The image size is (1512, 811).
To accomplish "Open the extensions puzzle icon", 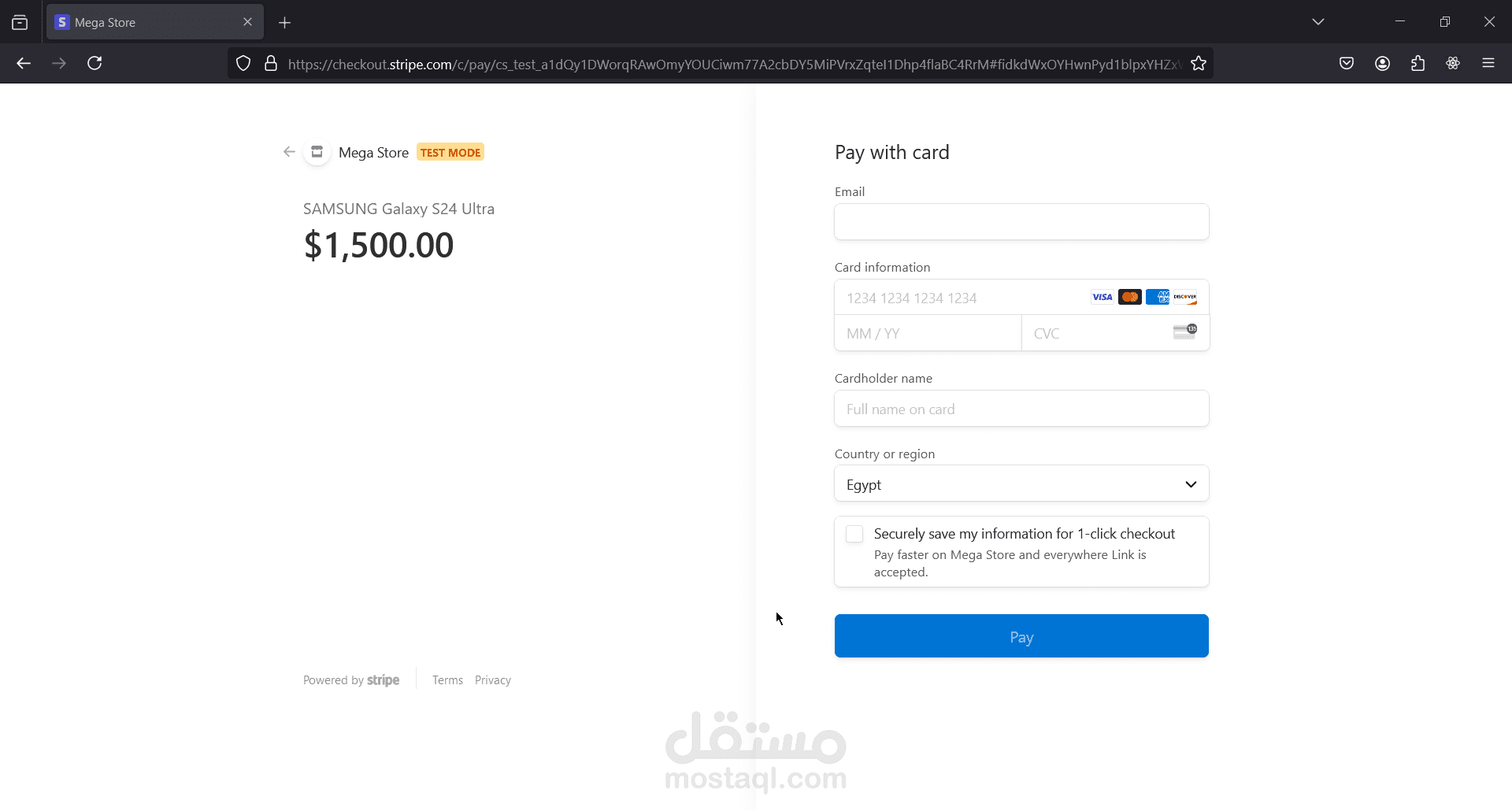I will (1417, 64).
